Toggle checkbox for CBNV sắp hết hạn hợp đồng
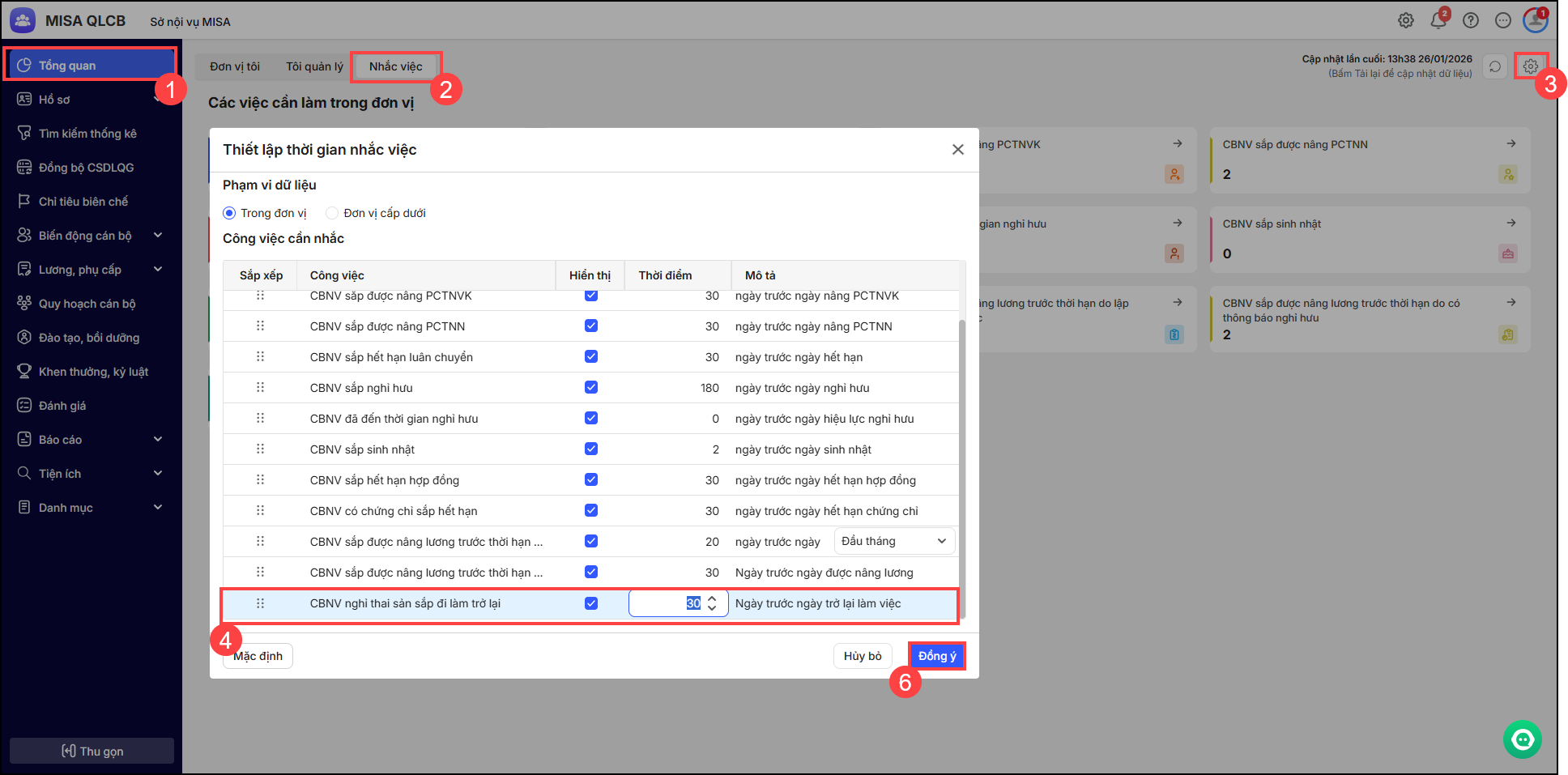 pos(591,480)
